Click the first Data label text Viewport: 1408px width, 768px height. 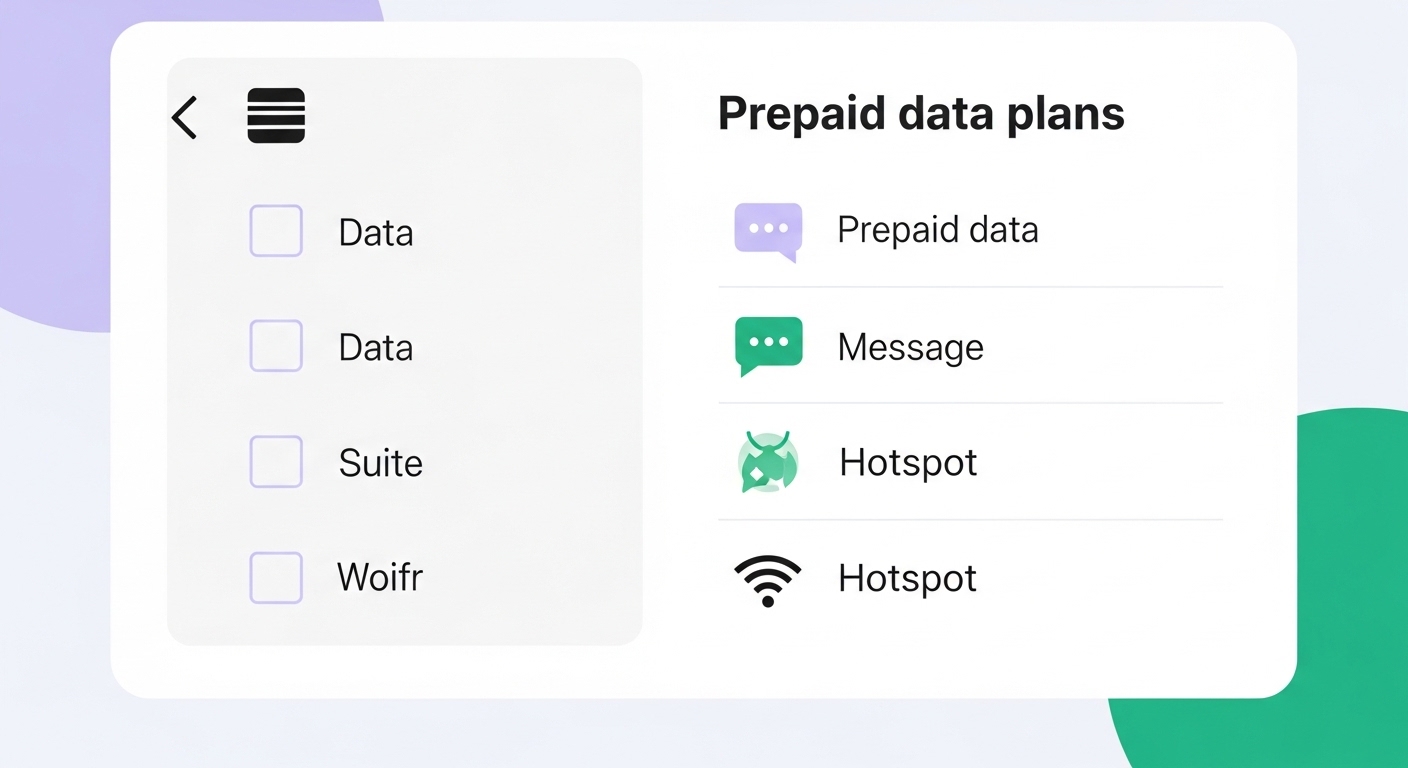click(376, 232)
